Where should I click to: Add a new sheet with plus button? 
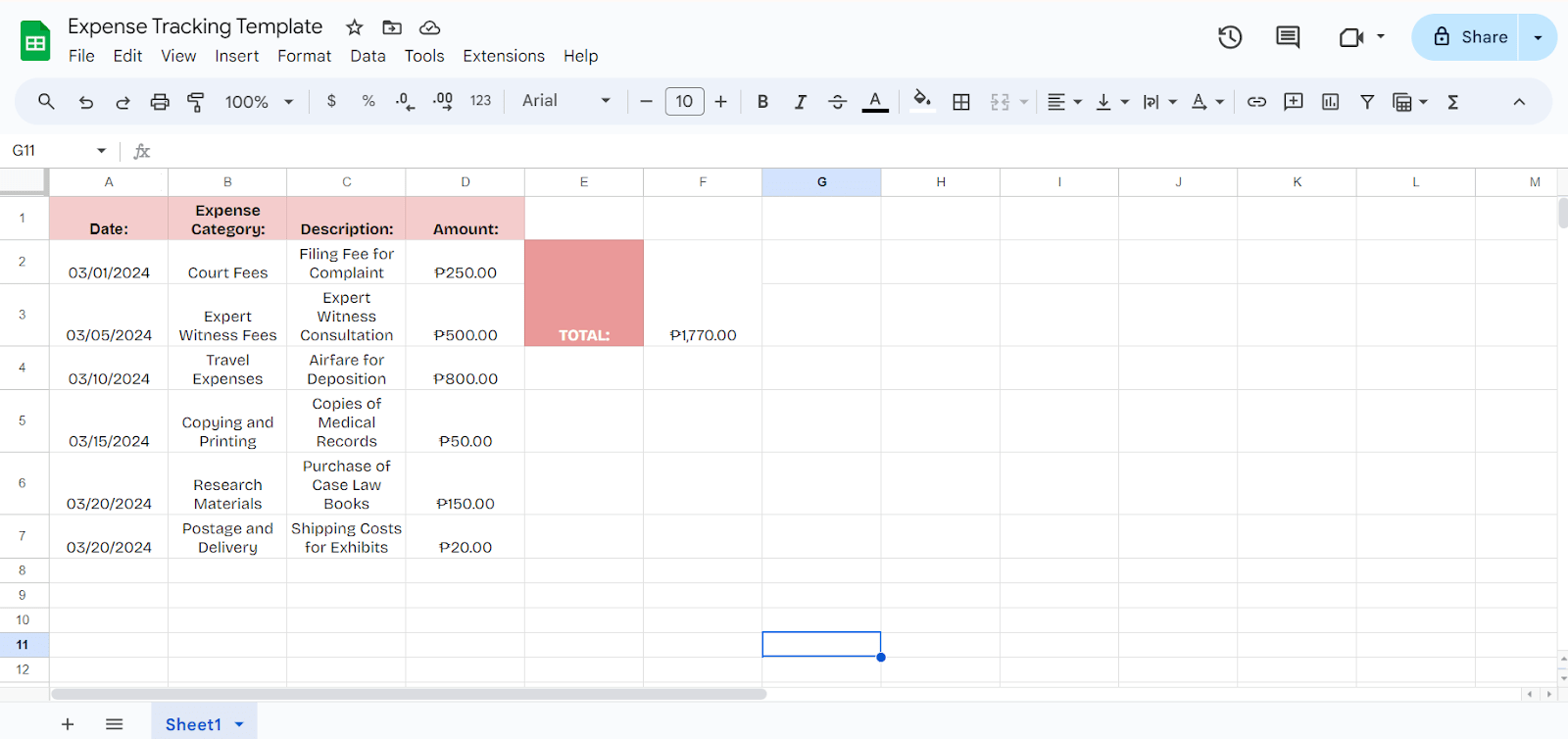(68, 724)
